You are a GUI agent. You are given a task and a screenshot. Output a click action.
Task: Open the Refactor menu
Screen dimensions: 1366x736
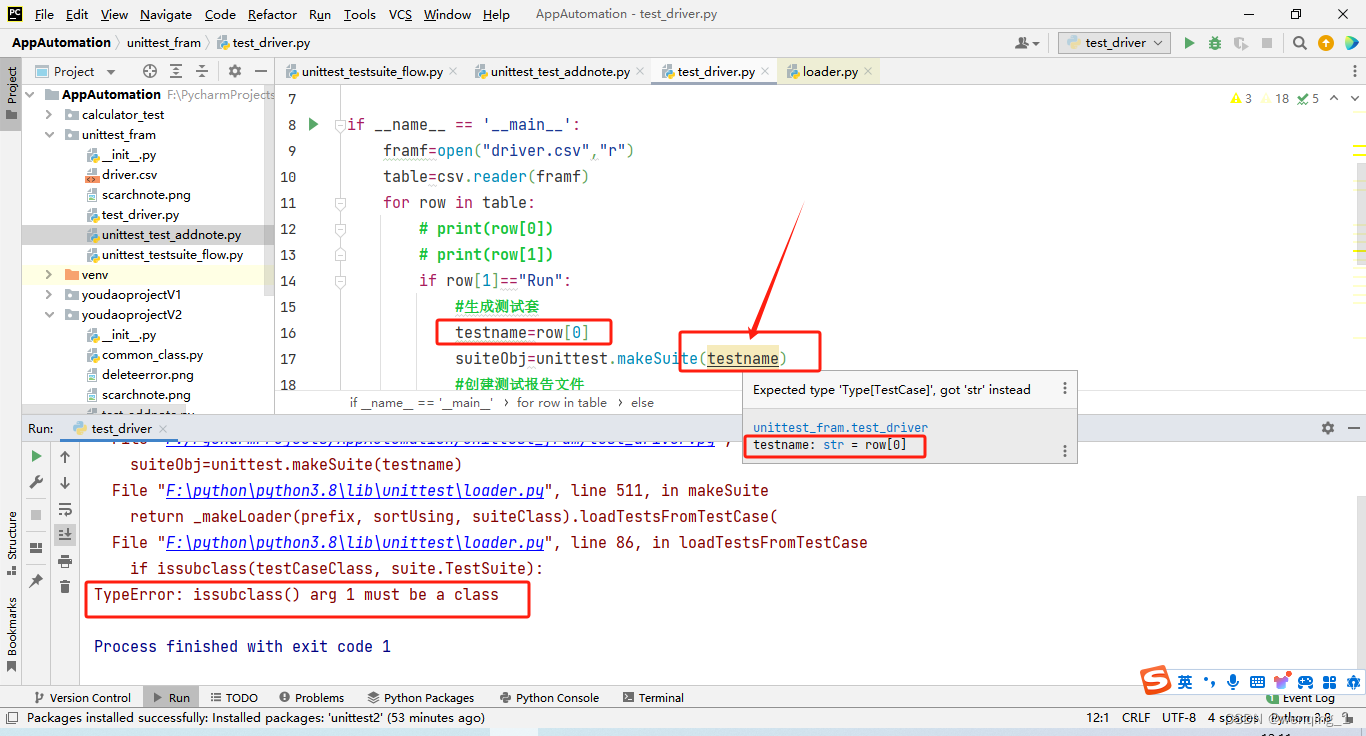(x=272, y=14)
